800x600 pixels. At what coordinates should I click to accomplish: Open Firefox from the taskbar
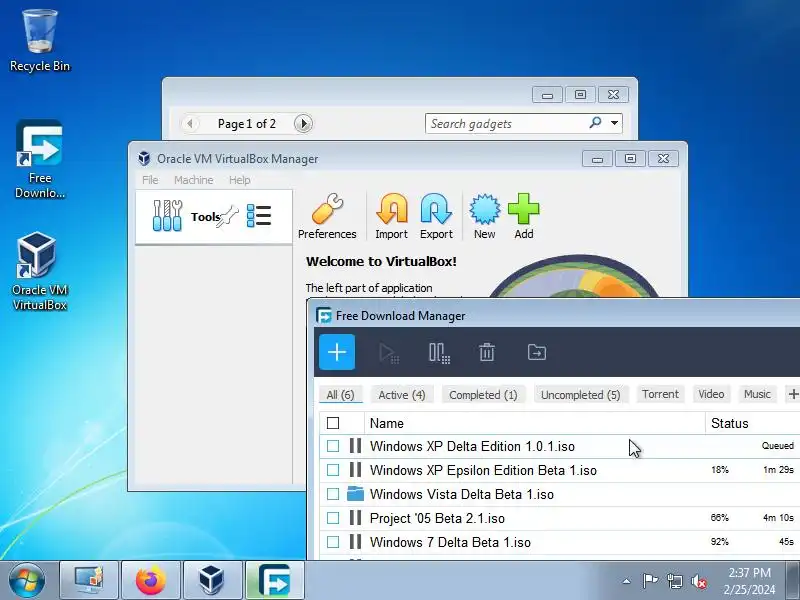point(151,581)
